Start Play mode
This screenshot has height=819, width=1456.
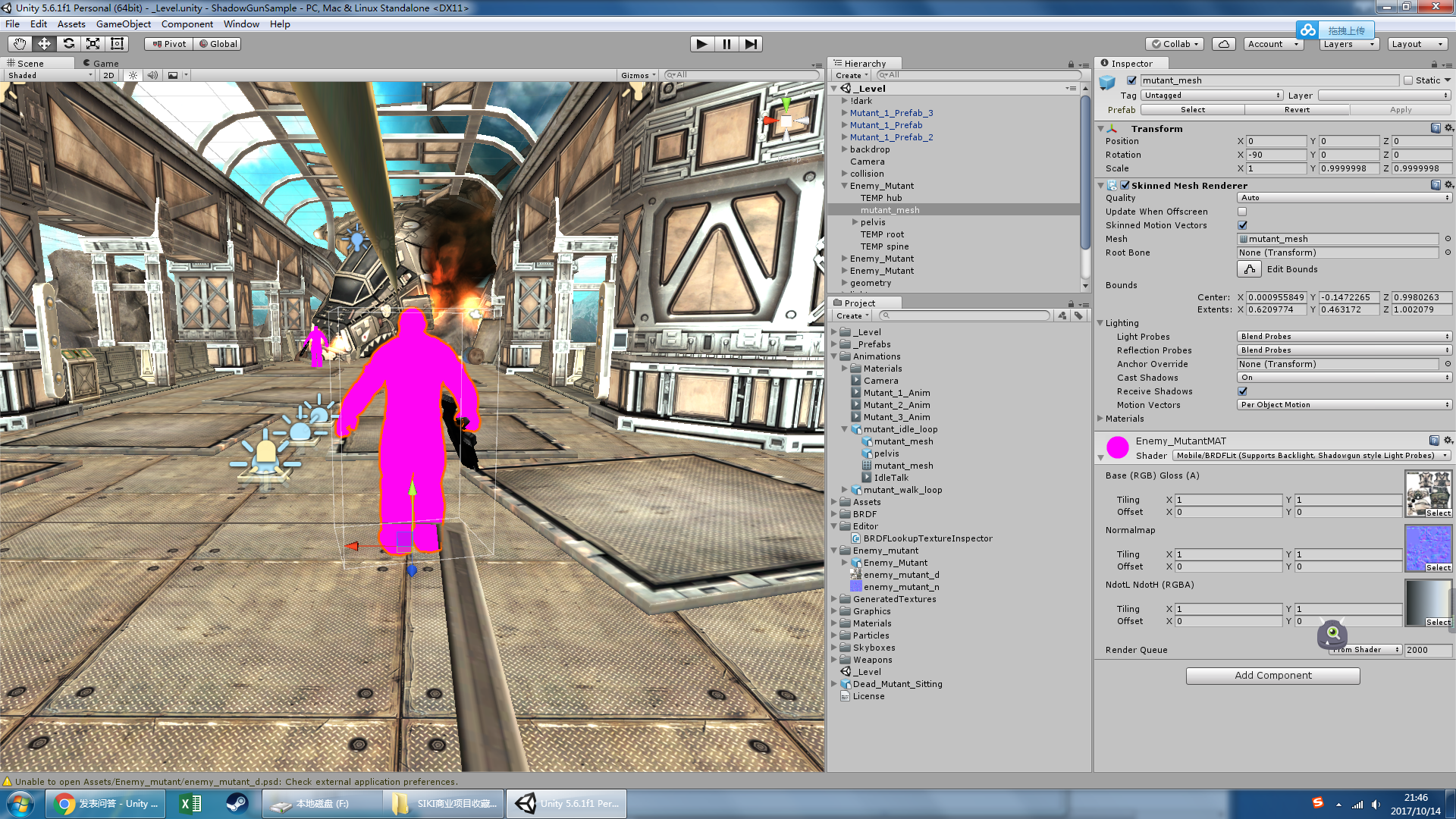[702, 44]
